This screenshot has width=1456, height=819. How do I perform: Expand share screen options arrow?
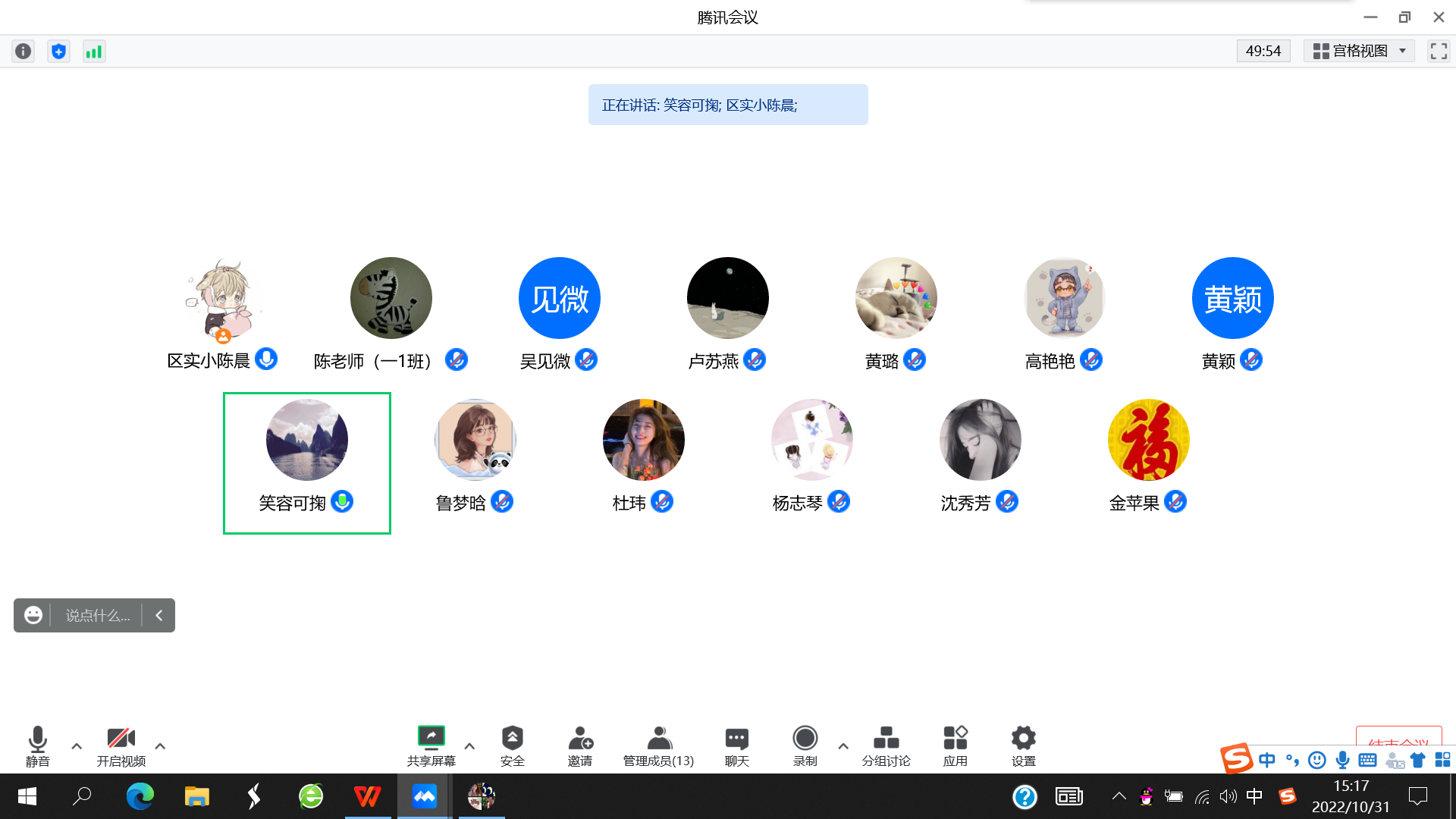(469, 746)
